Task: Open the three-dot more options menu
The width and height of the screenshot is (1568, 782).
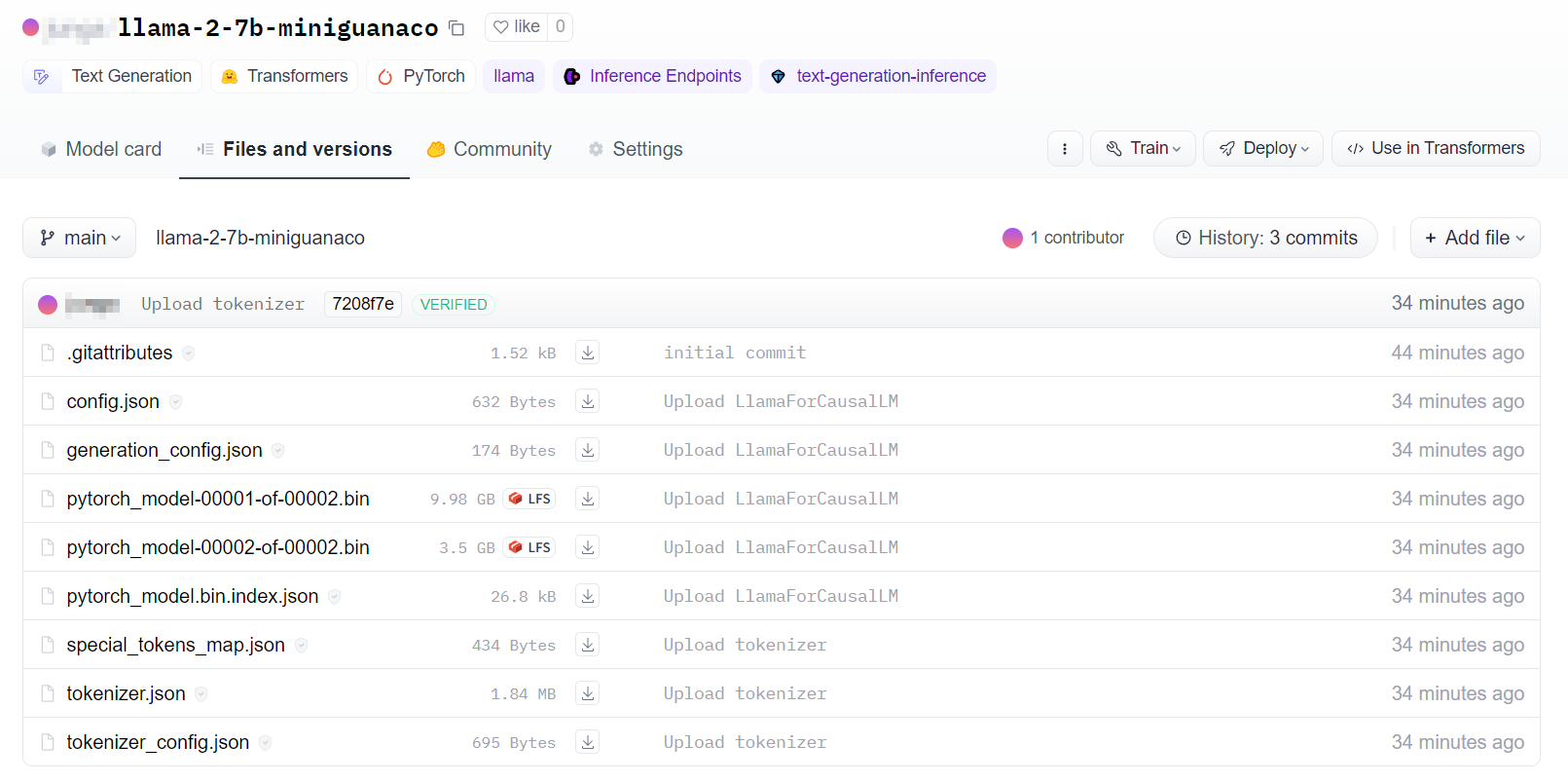Action: tap(1065, 149)
